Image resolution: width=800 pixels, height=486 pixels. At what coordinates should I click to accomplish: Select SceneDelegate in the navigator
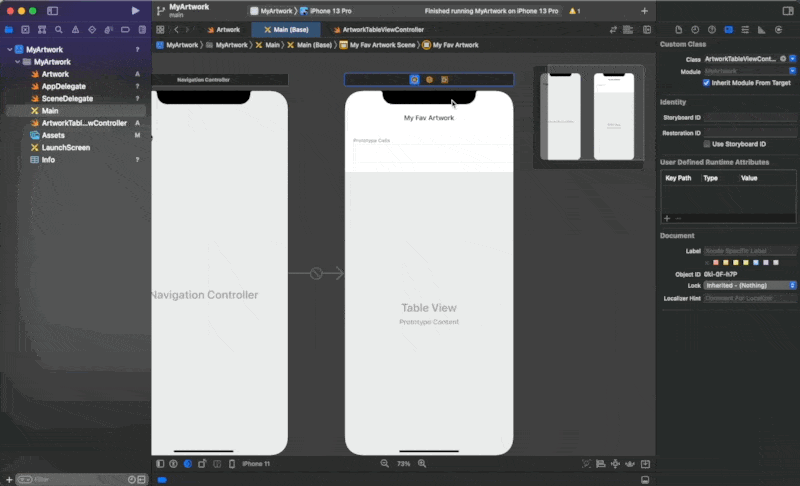pyautogui.click(x=67, y=98)
